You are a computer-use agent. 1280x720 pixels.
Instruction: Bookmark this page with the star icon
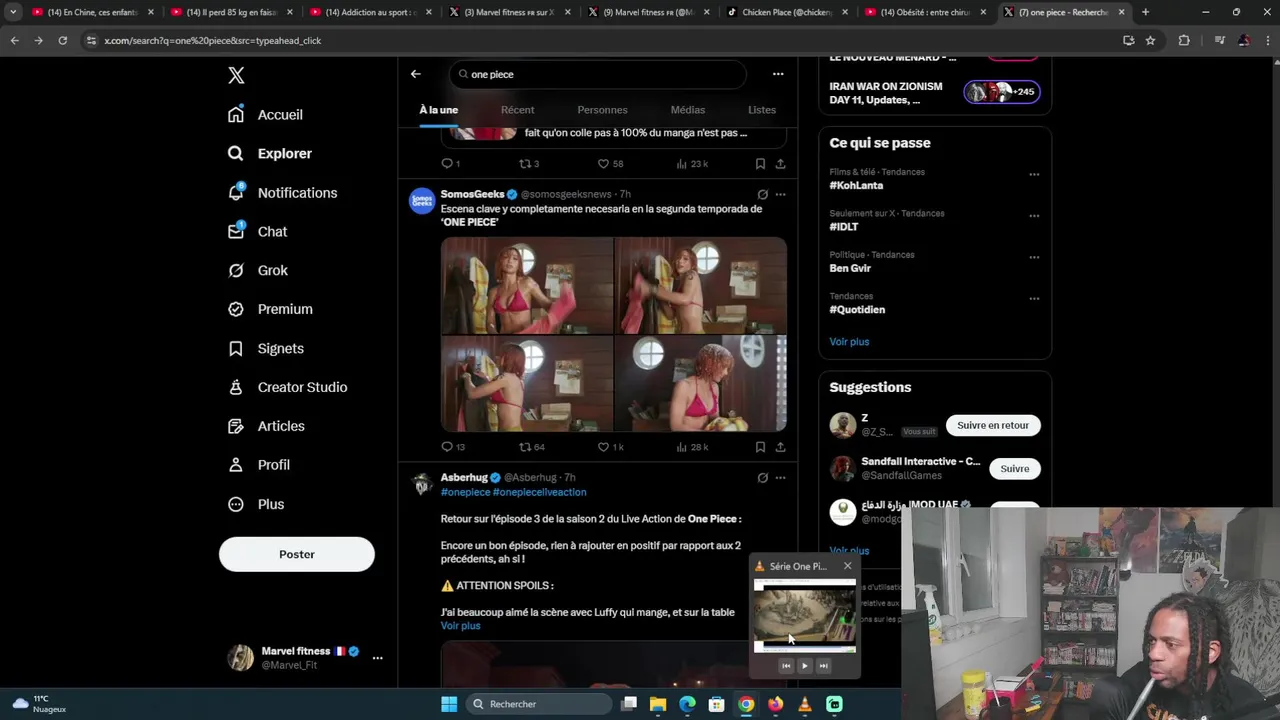(1150, 40)
